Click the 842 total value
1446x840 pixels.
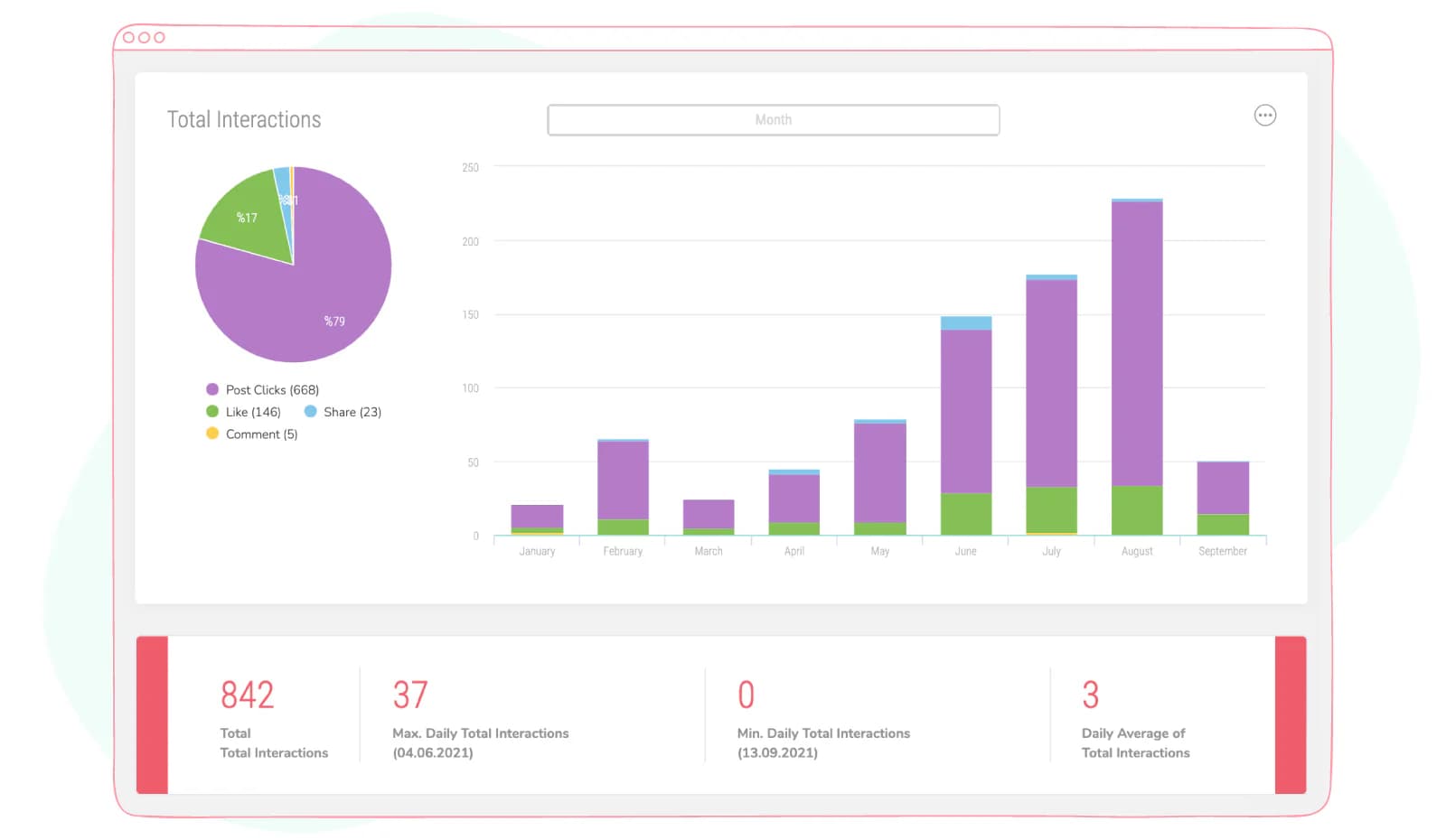coord(247,695)
